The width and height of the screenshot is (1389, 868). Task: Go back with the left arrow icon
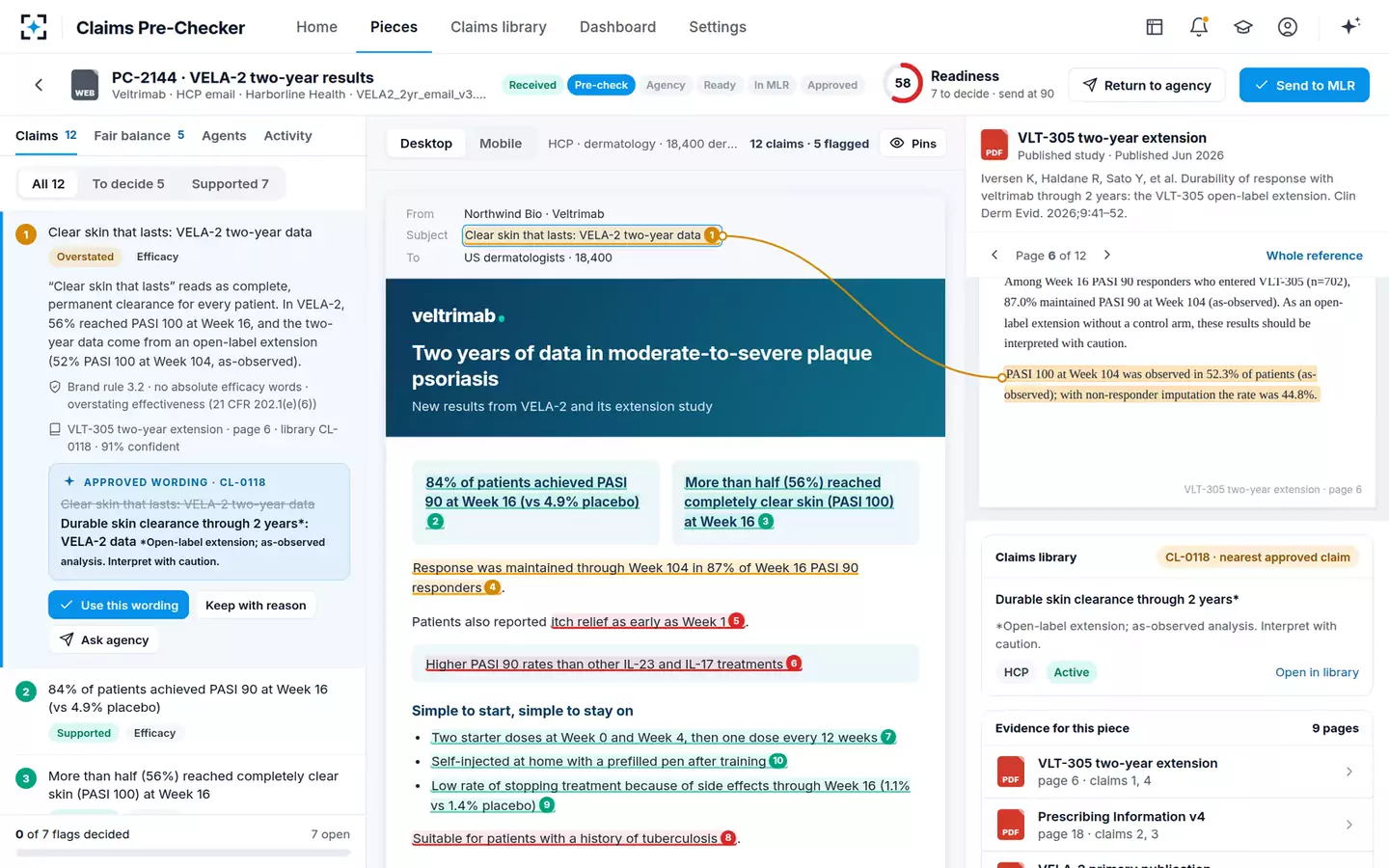[39, 85]
